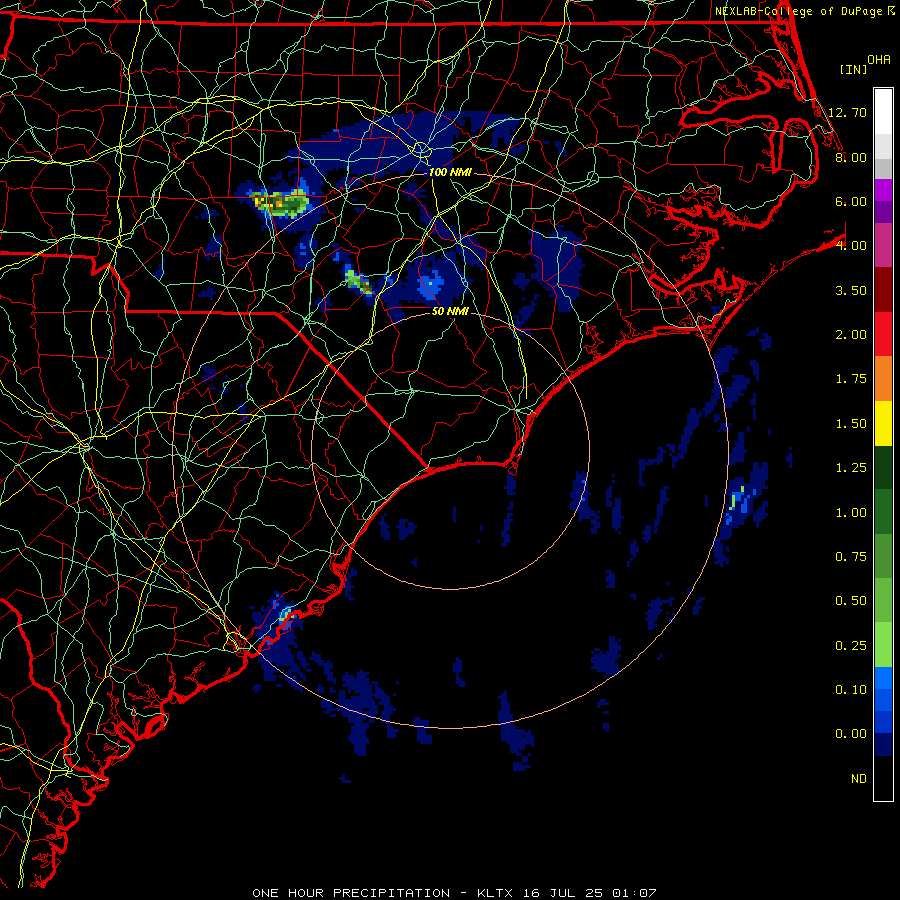Select the 0.10 legend value
The height and width of the screenshot is (900, 900).
pos(851,690)
